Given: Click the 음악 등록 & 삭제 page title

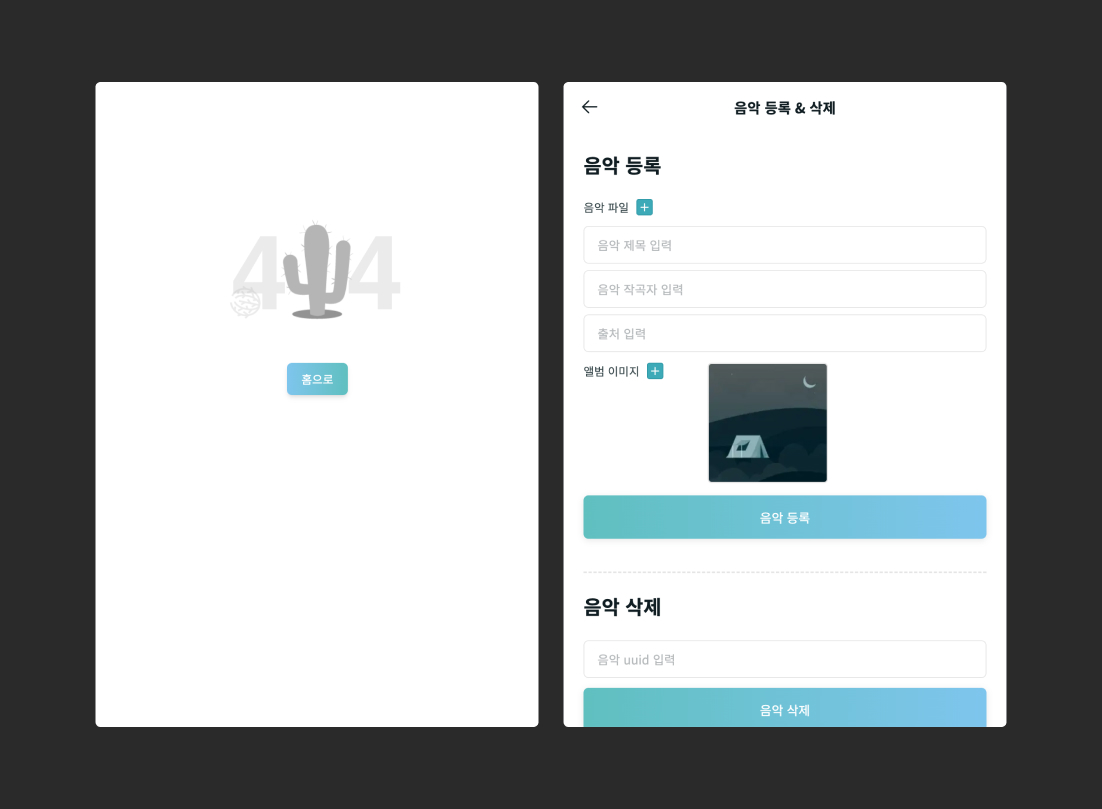Looking at the screenshot, I should (x=784, y=108).
